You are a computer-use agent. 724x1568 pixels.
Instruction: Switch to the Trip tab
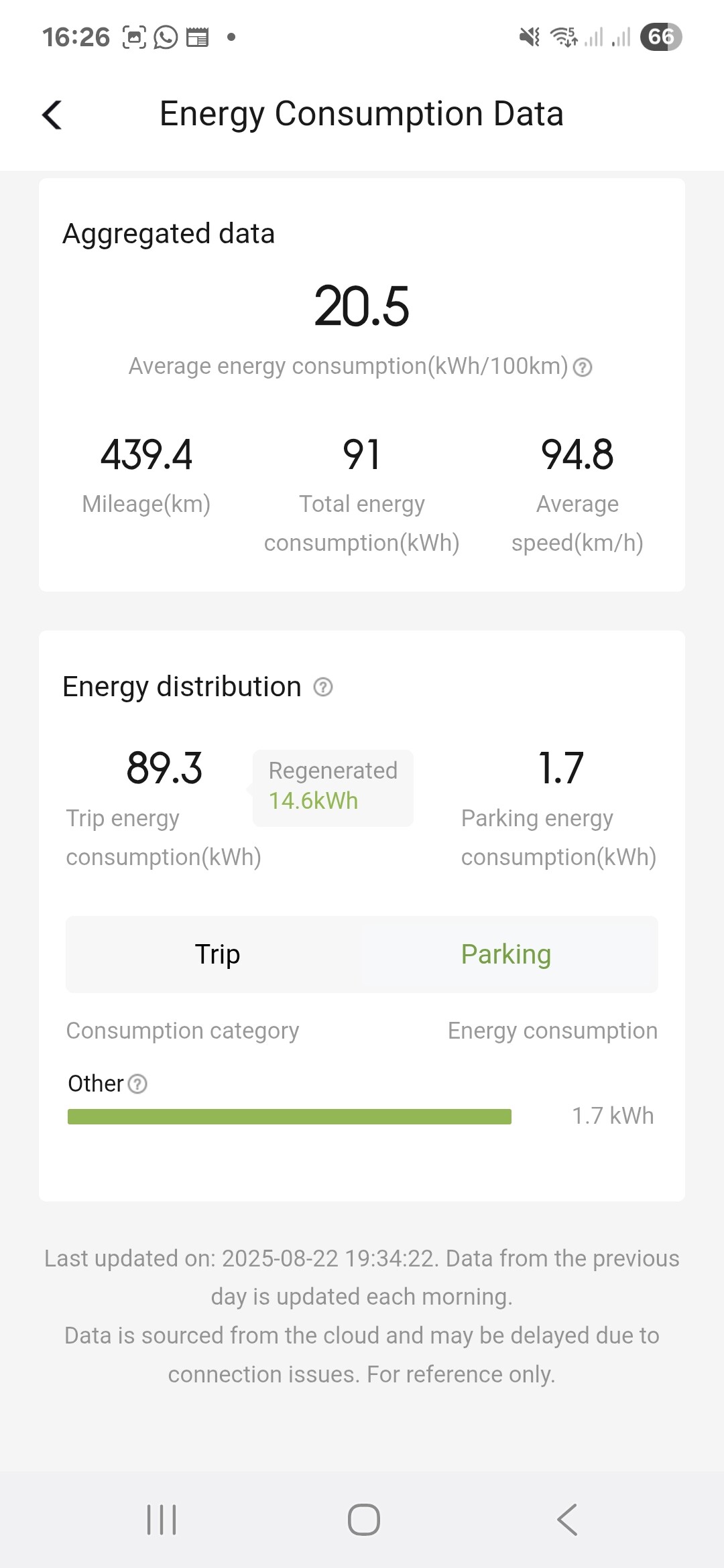[x=217, y=954]
